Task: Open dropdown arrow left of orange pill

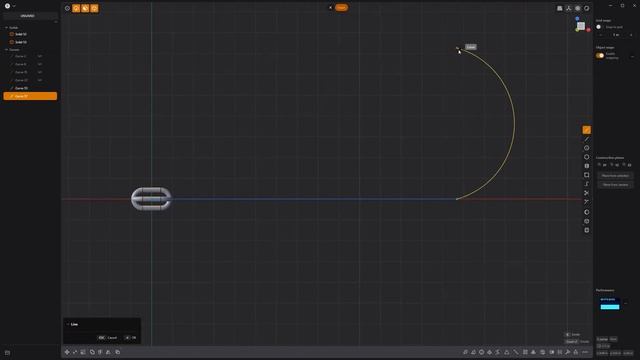Action: pos(331,7)
